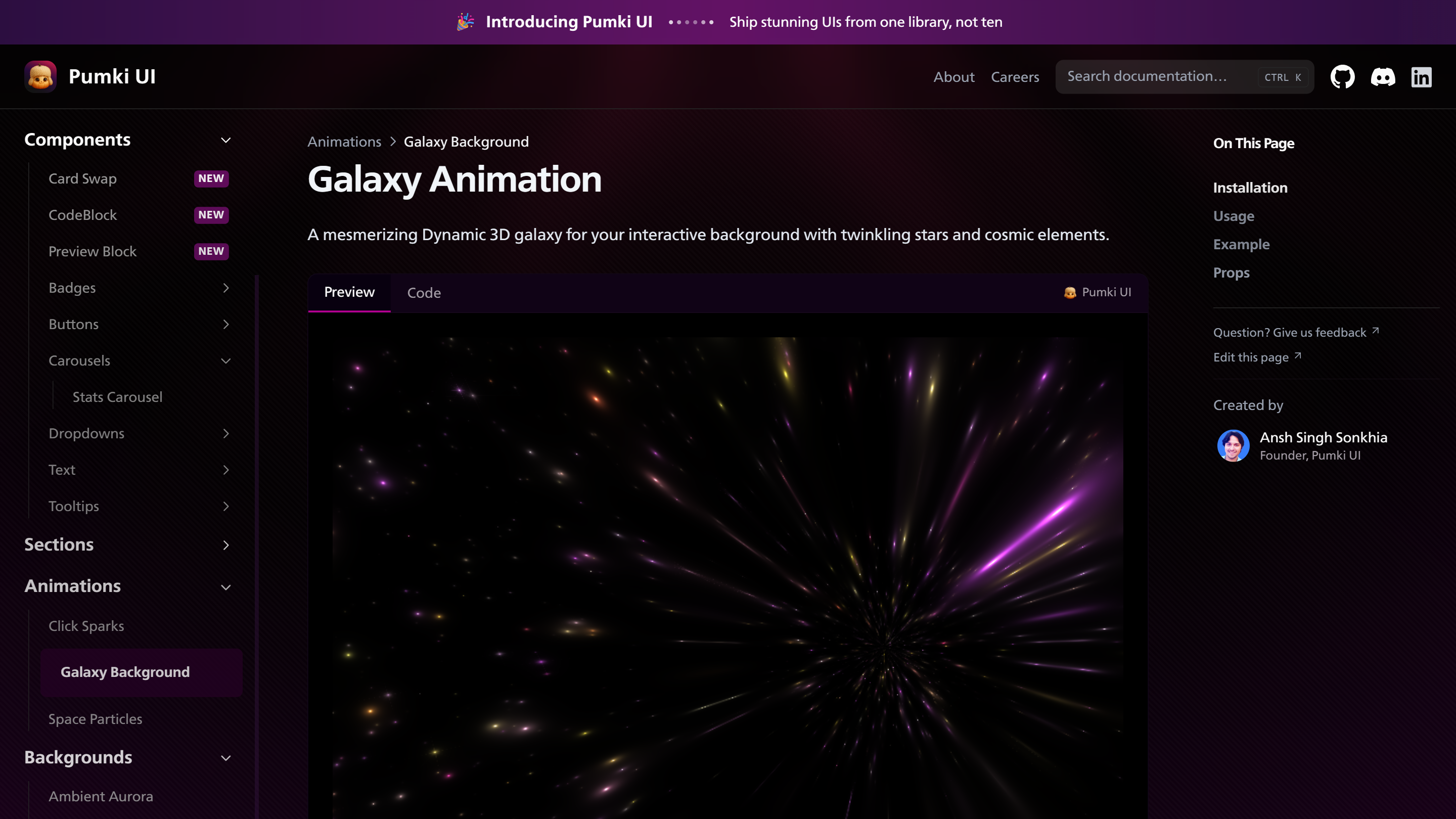Click the Pumki UI badge in preview header
This screenshot has height=819, width=1456.
click(x=1097, y=292)
